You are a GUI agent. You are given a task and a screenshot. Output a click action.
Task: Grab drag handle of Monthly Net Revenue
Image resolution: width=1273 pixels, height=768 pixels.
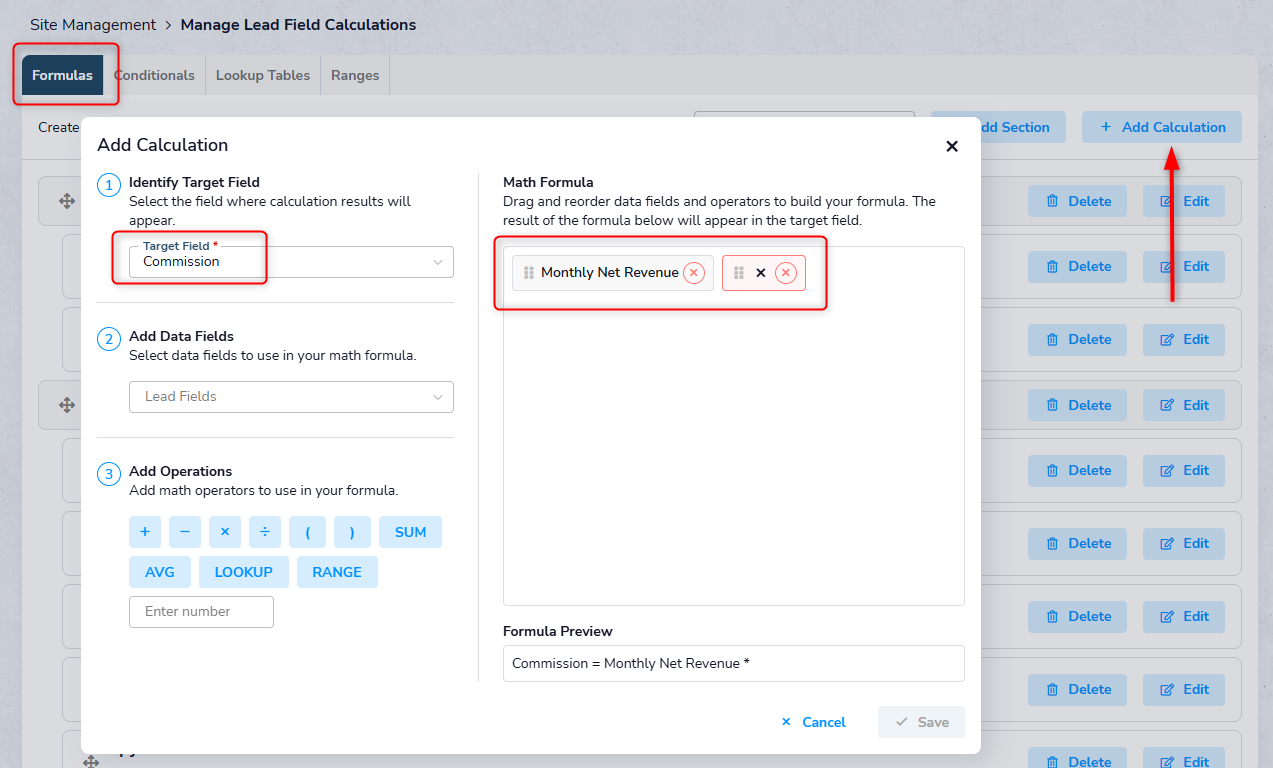529,273
